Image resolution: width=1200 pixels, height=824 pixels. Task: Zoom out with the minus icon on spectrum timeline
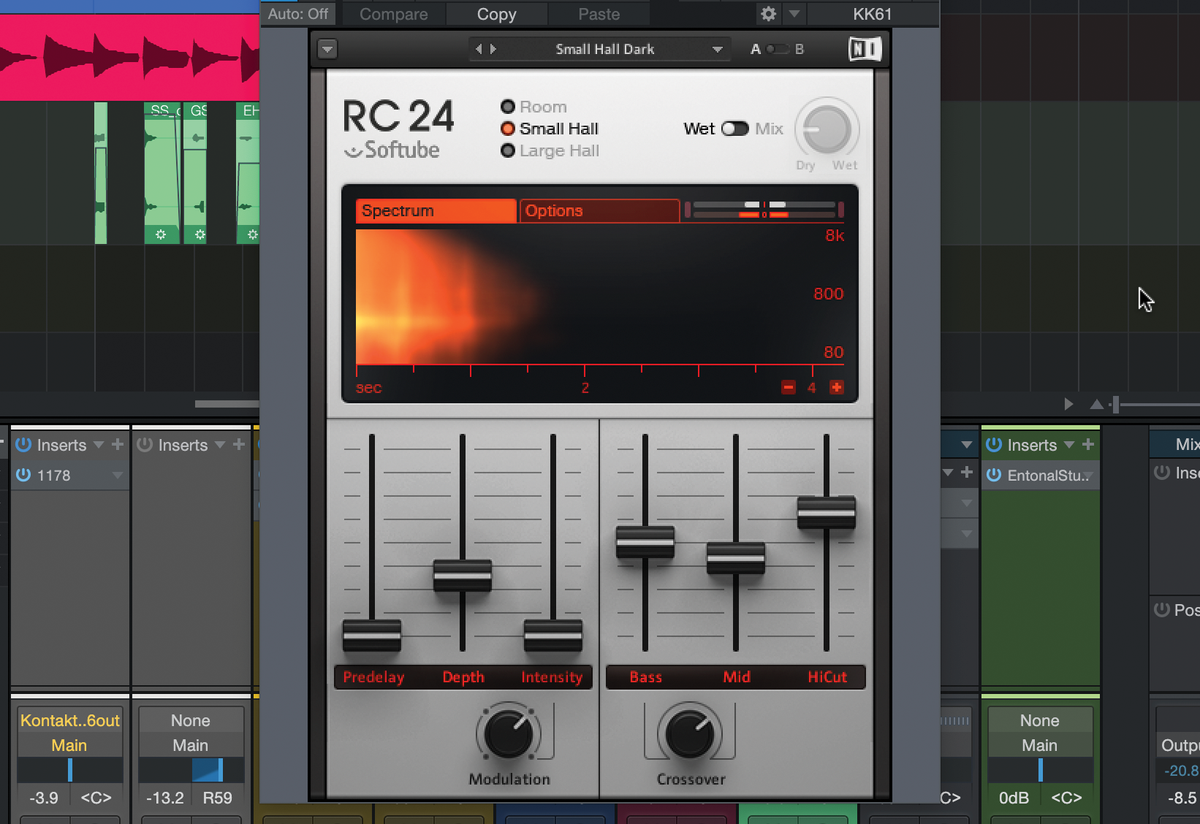(x=788, y=387)
